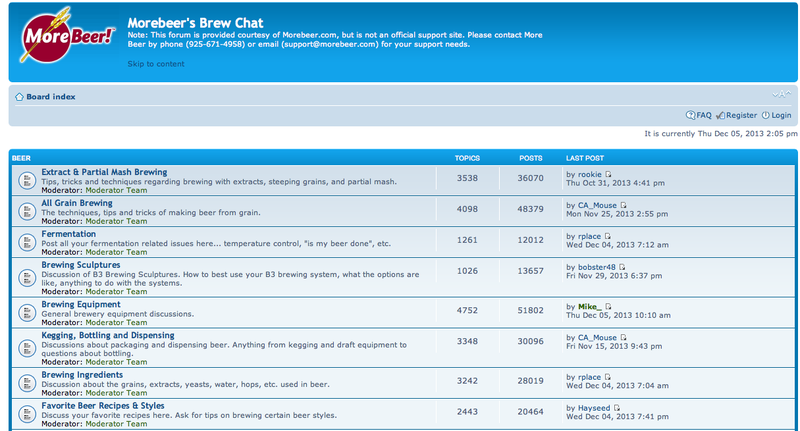Click forum icon for Favorite Beer Recipes & Styles

click(27, 414)
